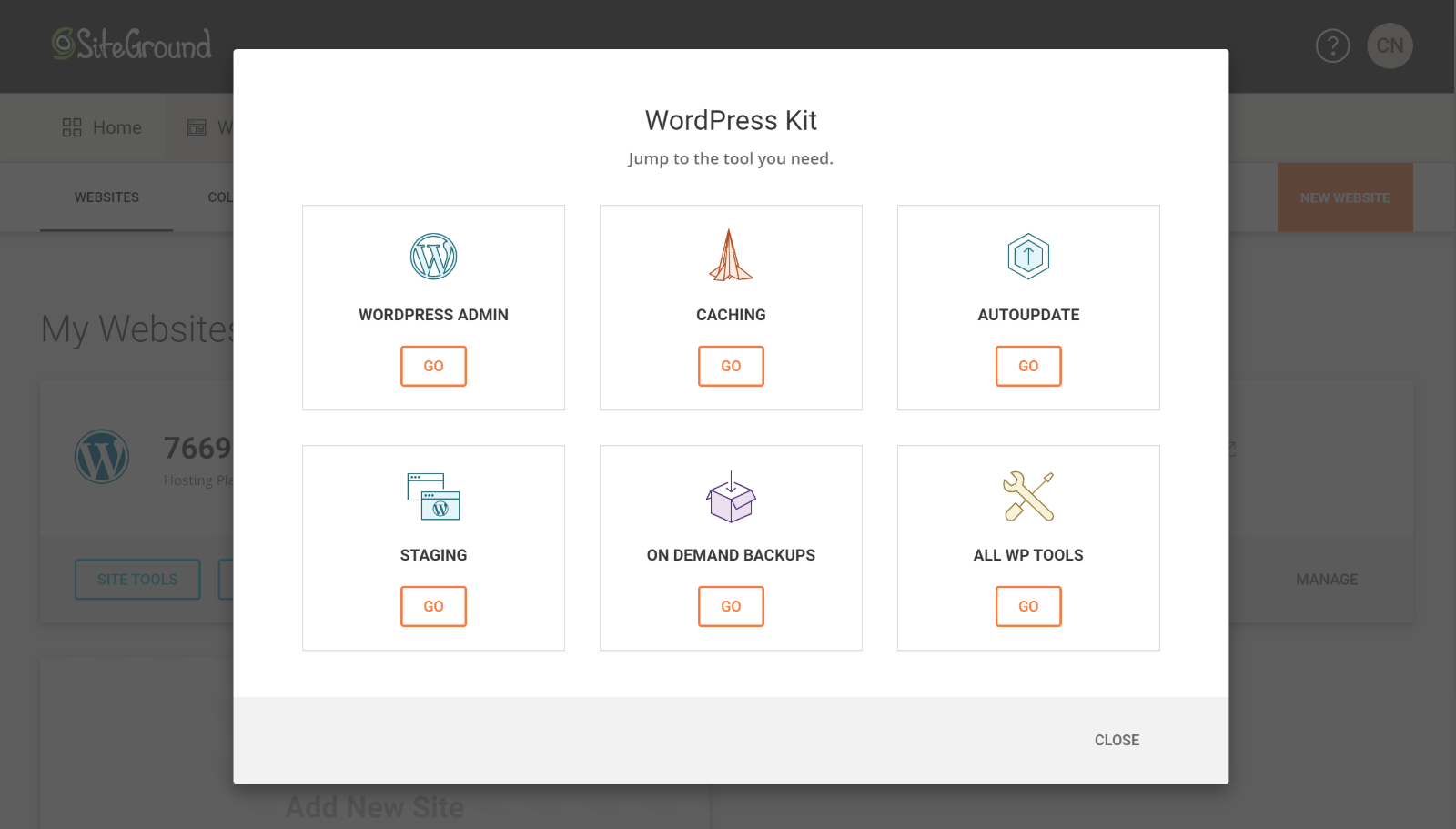1456x829 pixels.
Task: Click the Staging card label
Action: (x=433, y=555)
